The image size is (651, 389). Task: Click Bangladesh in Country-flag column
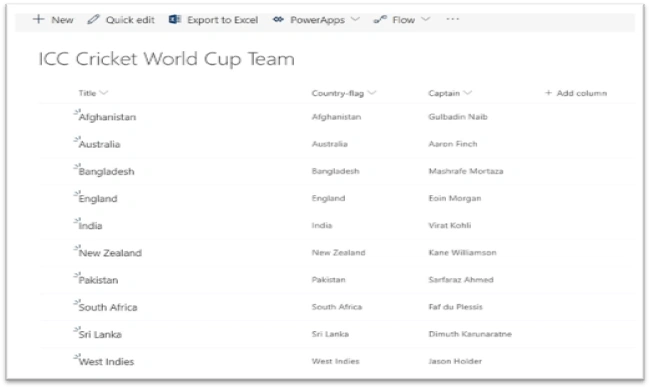pyautogui.click(x=335, y=171)
